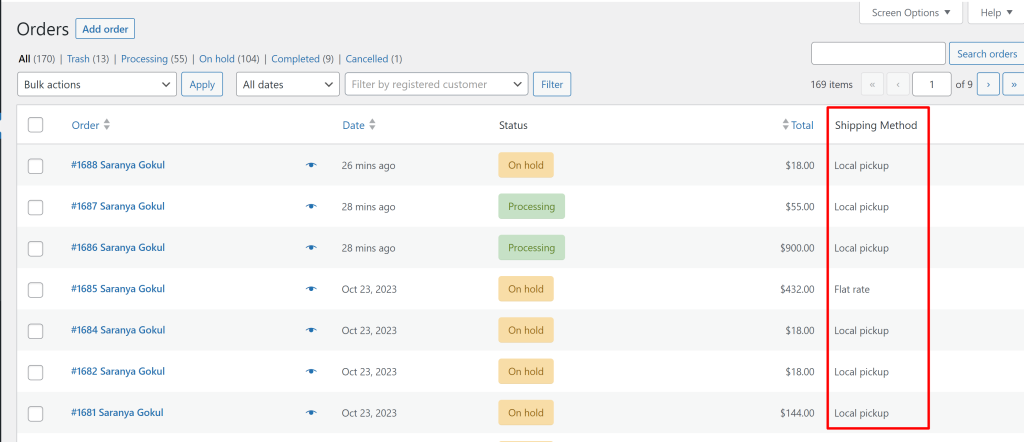Viewport: 1024px width, 442px height.
Task: Click the $900.00 total amount
Action: click(797, 248)
